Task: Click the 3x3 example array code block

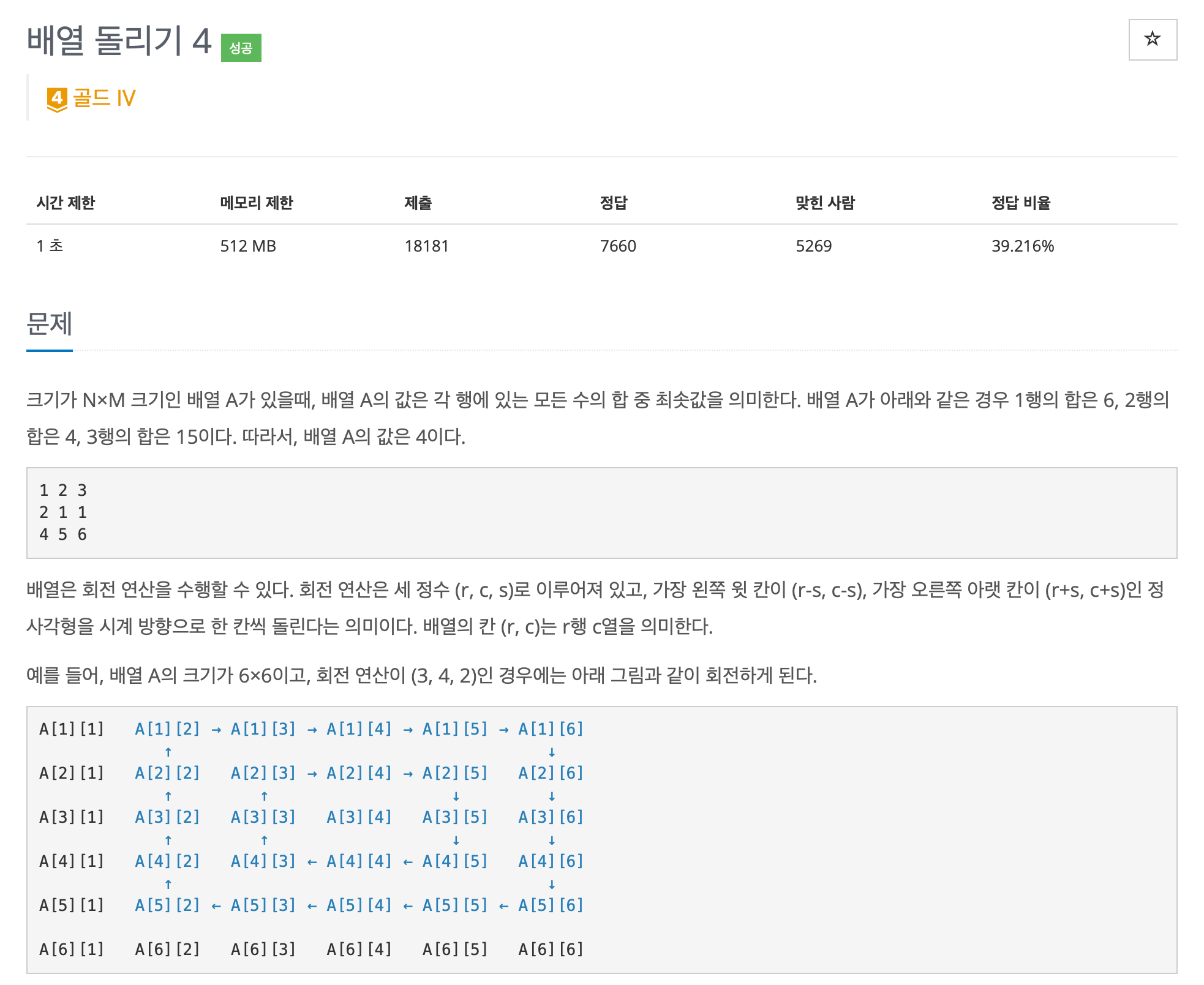Action: tap(601, 512)
